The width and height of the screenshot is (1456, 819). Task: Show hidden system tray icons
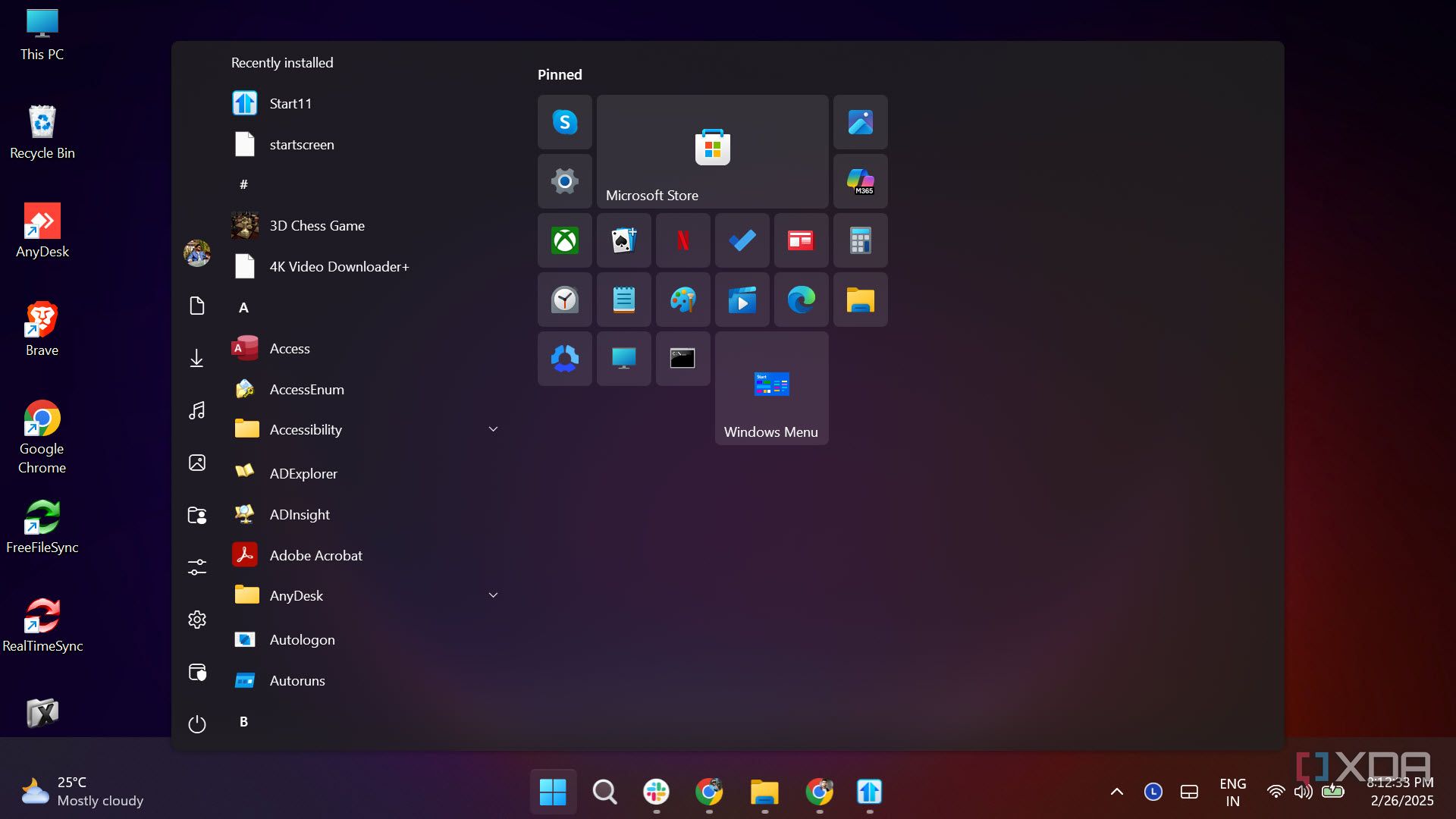pyautogui.click(x=1116, y=792)
